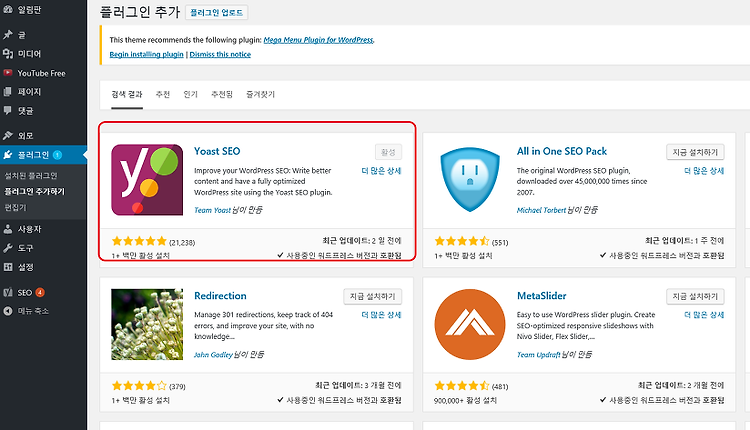This screenshot has width=750, height=430.
Task: Click Team Updraft author link
Action: pyautogui.click(x=538, y=354)
